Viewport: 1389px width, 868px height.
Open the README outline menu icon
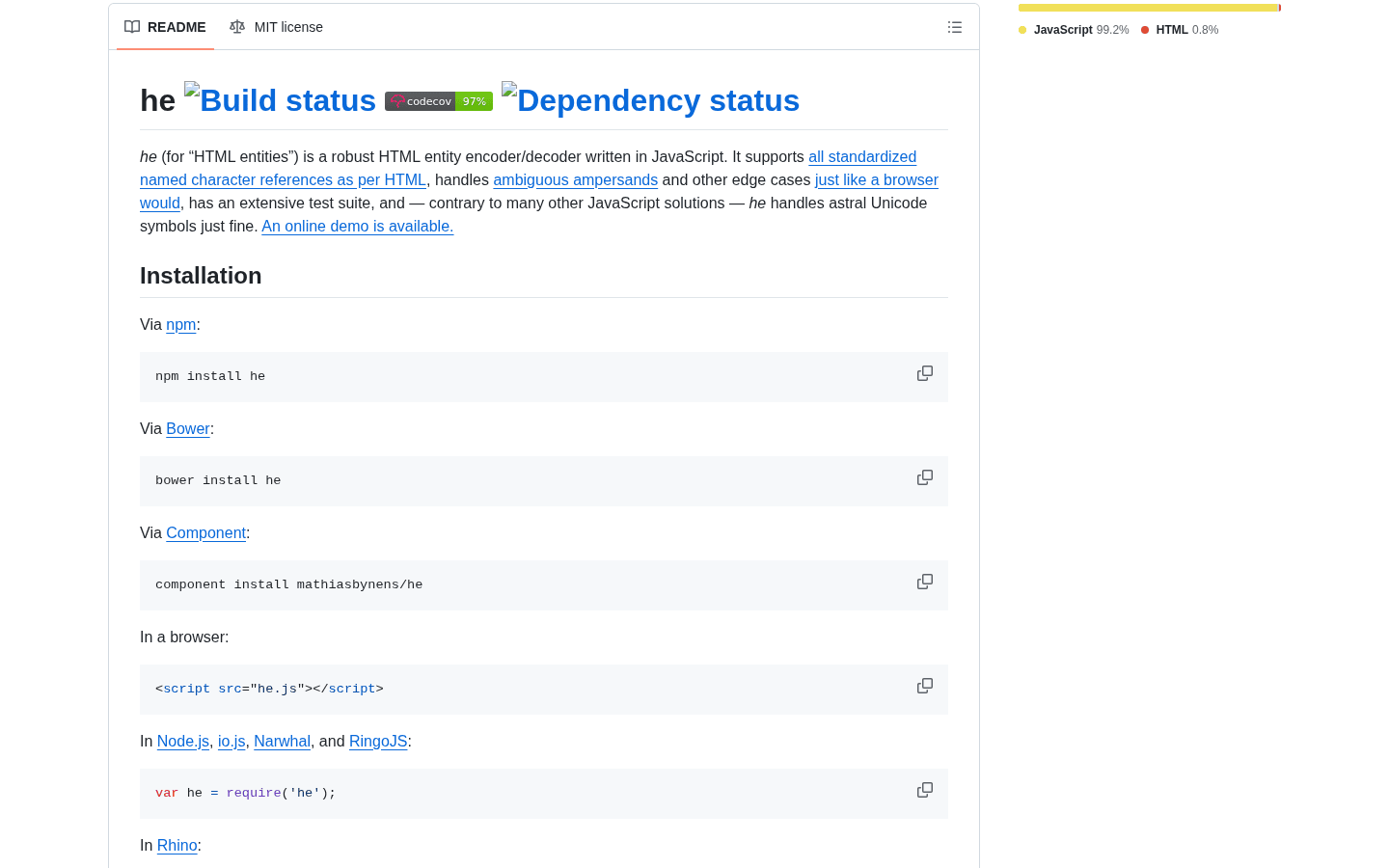[955, 27]
